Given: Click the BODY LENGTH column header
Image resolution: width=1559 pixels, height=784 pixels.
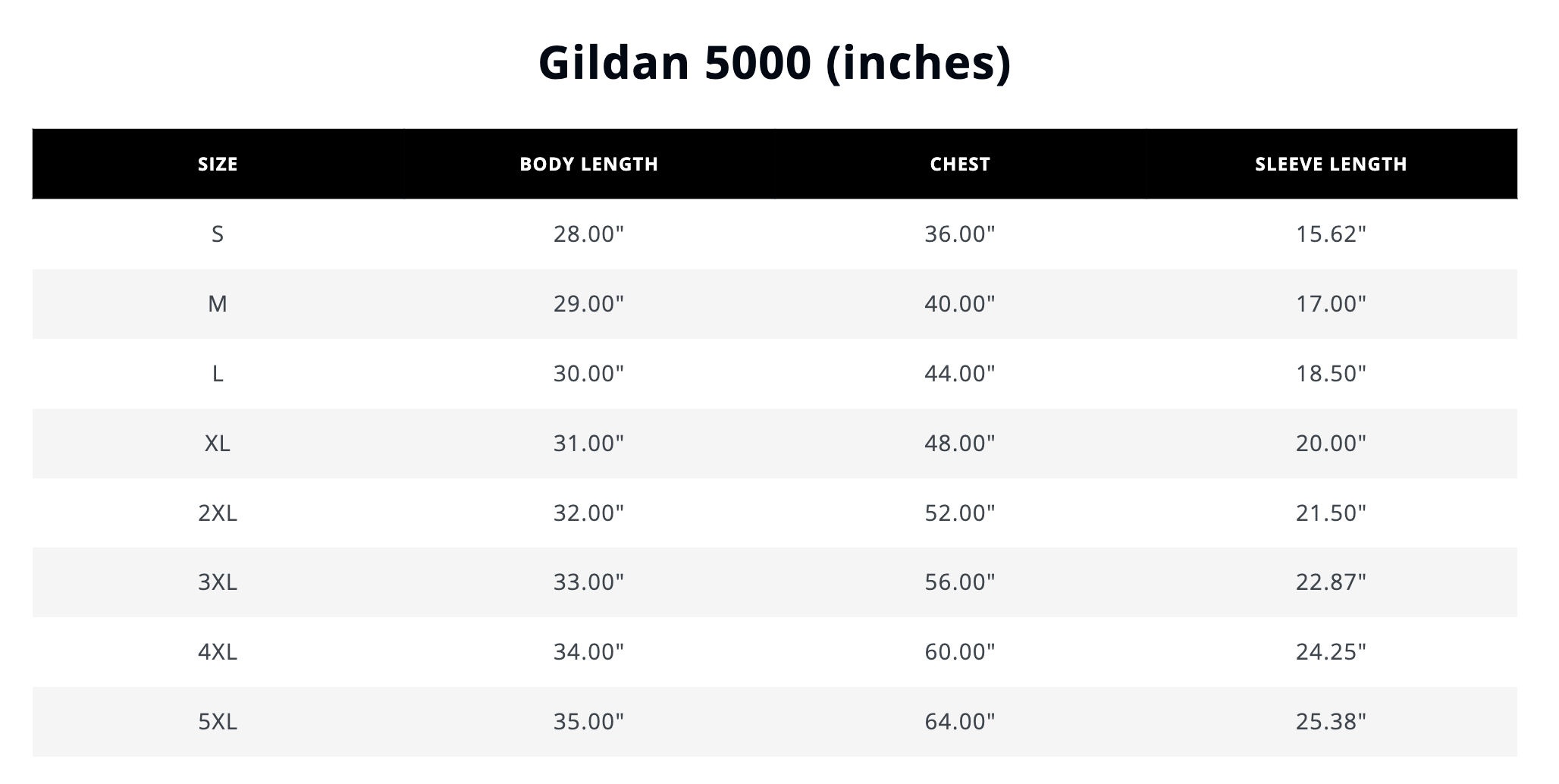Looking at the screenshot, I should 589,164.
